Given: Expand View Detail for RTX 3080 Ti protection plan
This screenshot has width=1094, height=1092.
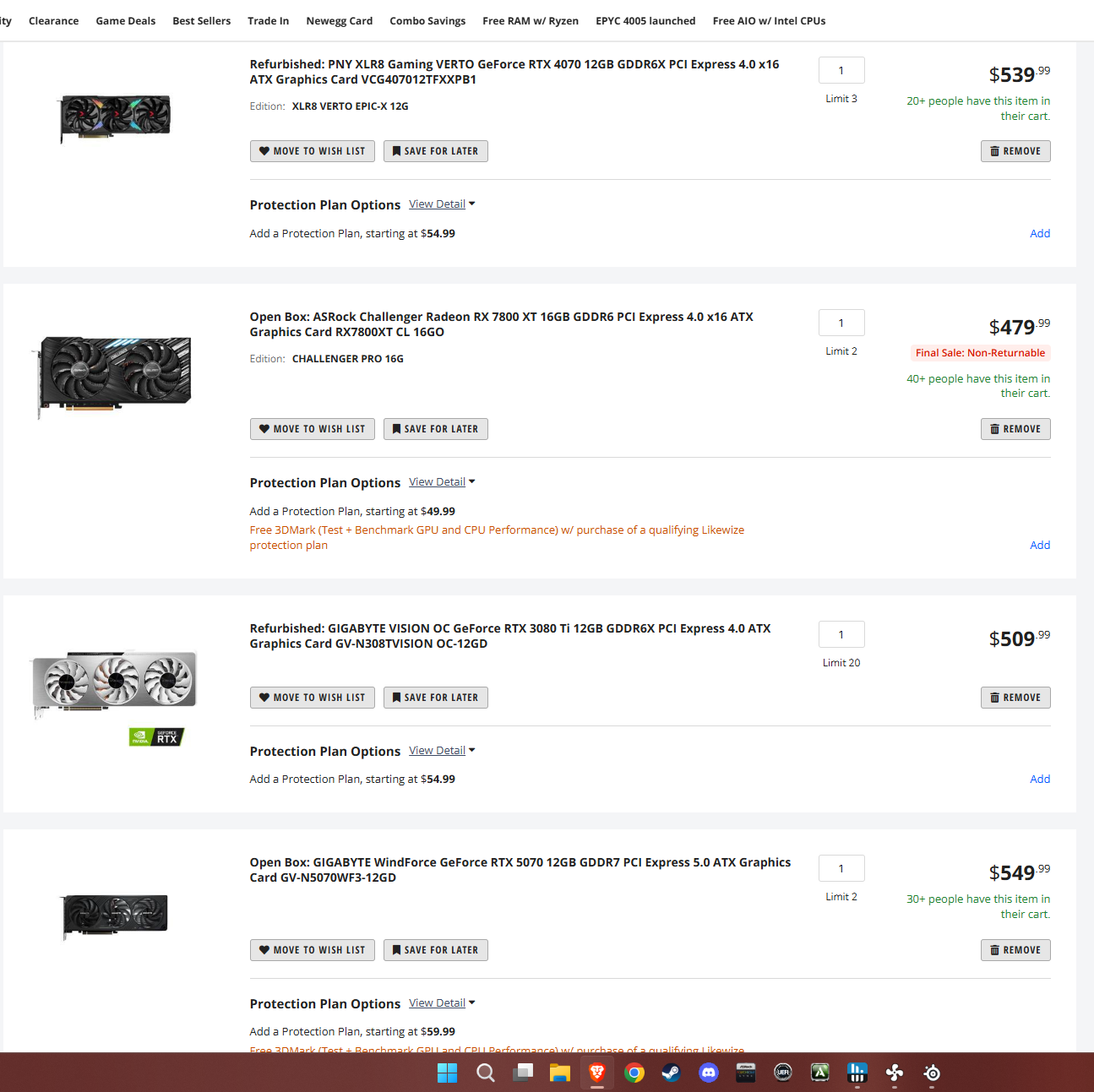Looking at the screenshot, I should point(442,751).
